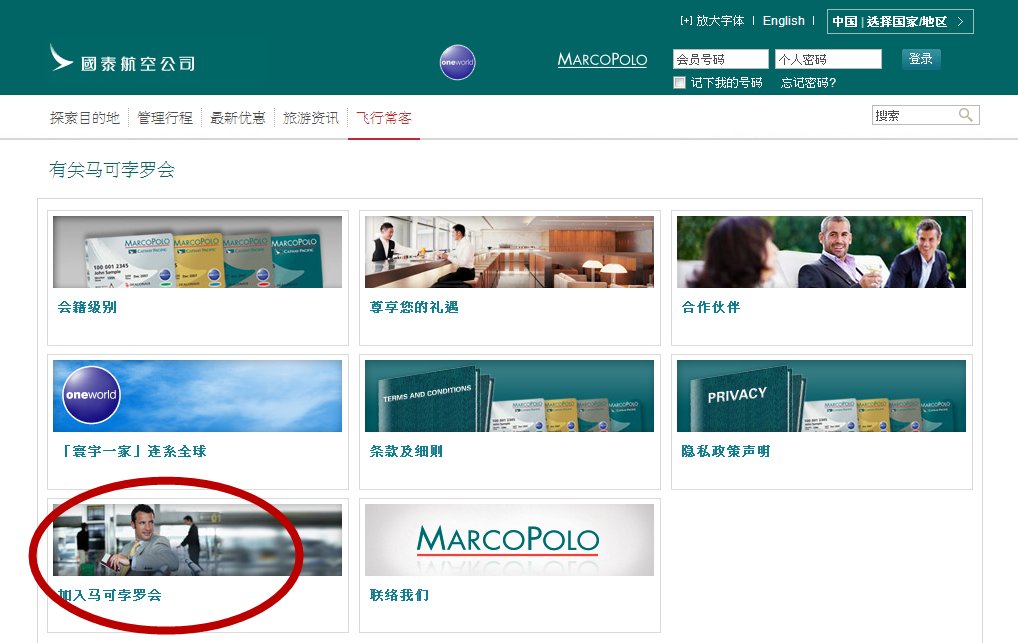Click the MarcoPolo wordmark in the header

pos(602,60)
